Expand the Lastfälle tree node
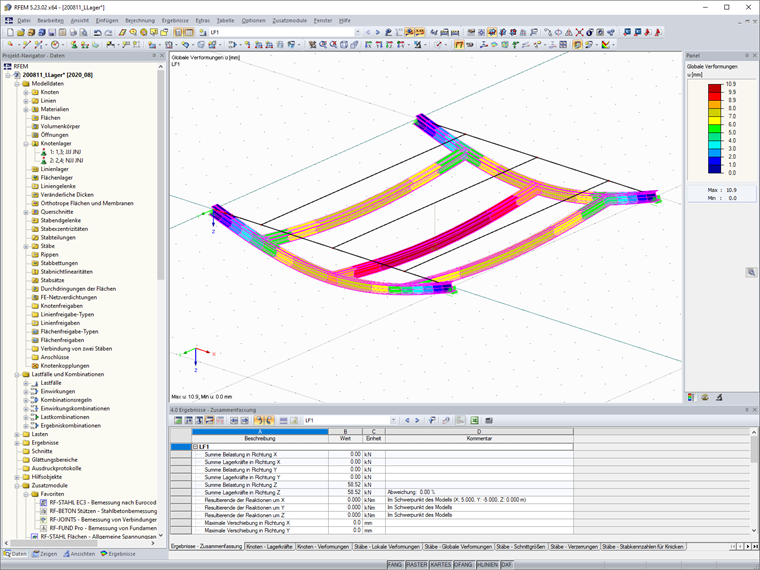Image resolution: width=760 pixels, height=570 pixels. [x=26, y=383]
